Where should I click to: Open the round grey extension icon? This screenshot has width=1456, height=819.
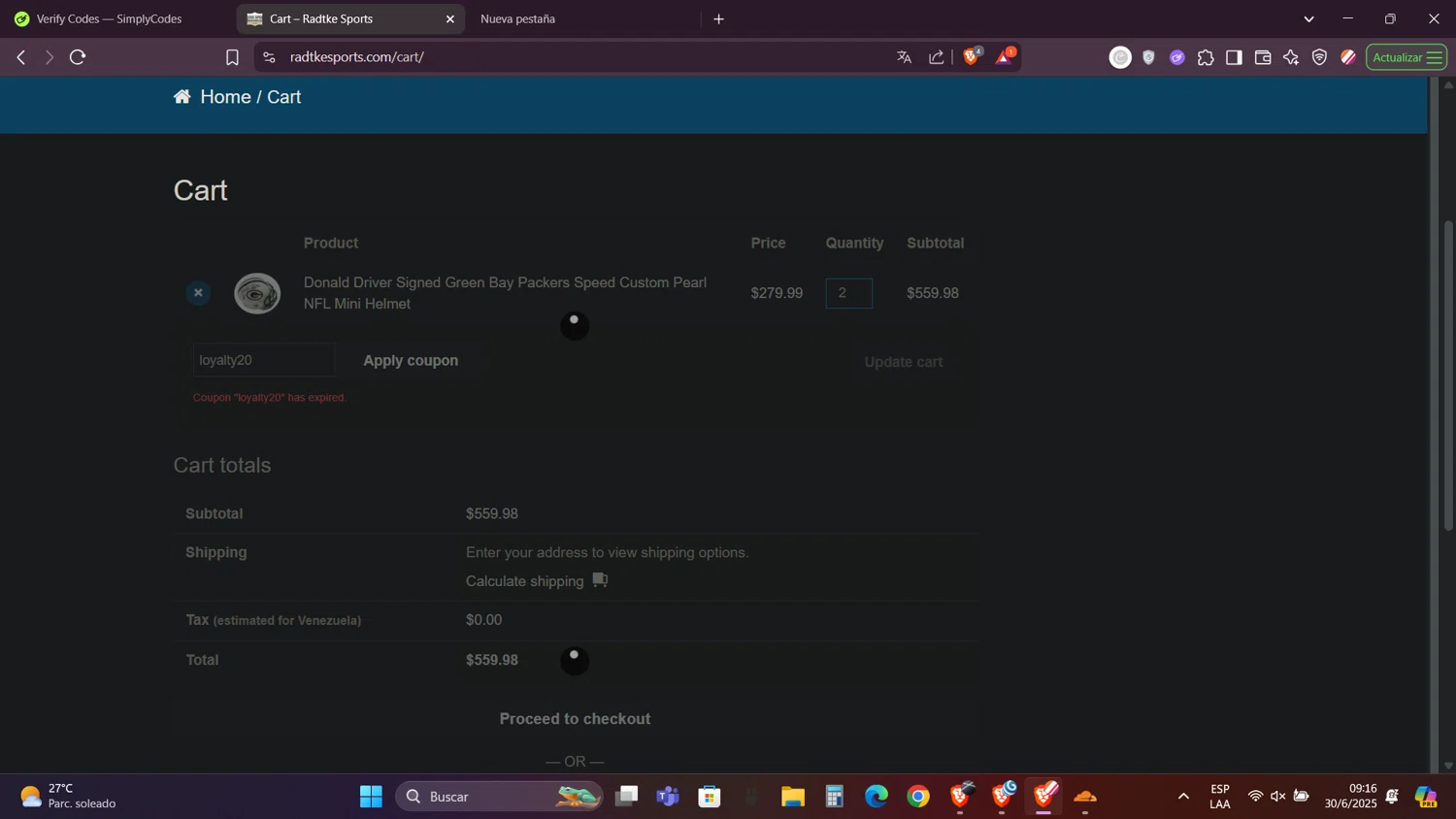pos(1120,57)
